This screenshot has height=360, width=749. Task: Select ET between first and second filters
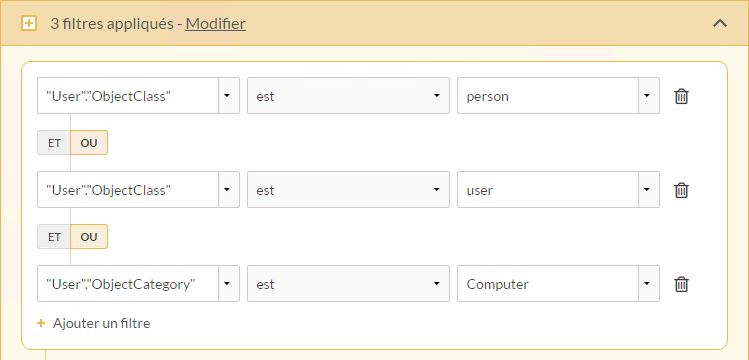coord(54,143)
